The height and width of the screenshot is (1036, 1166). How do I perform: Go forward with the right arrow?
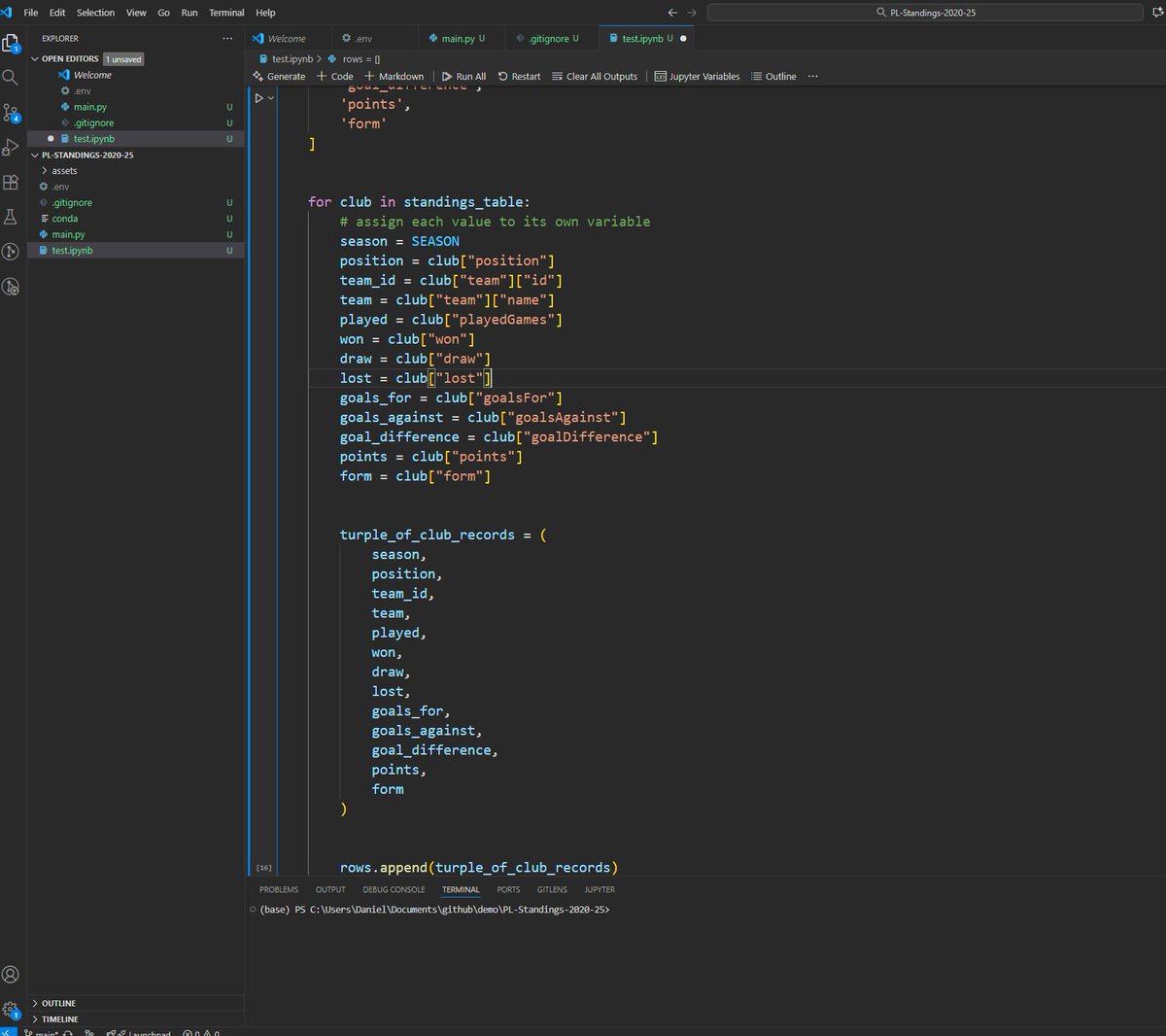coord(692,13)
